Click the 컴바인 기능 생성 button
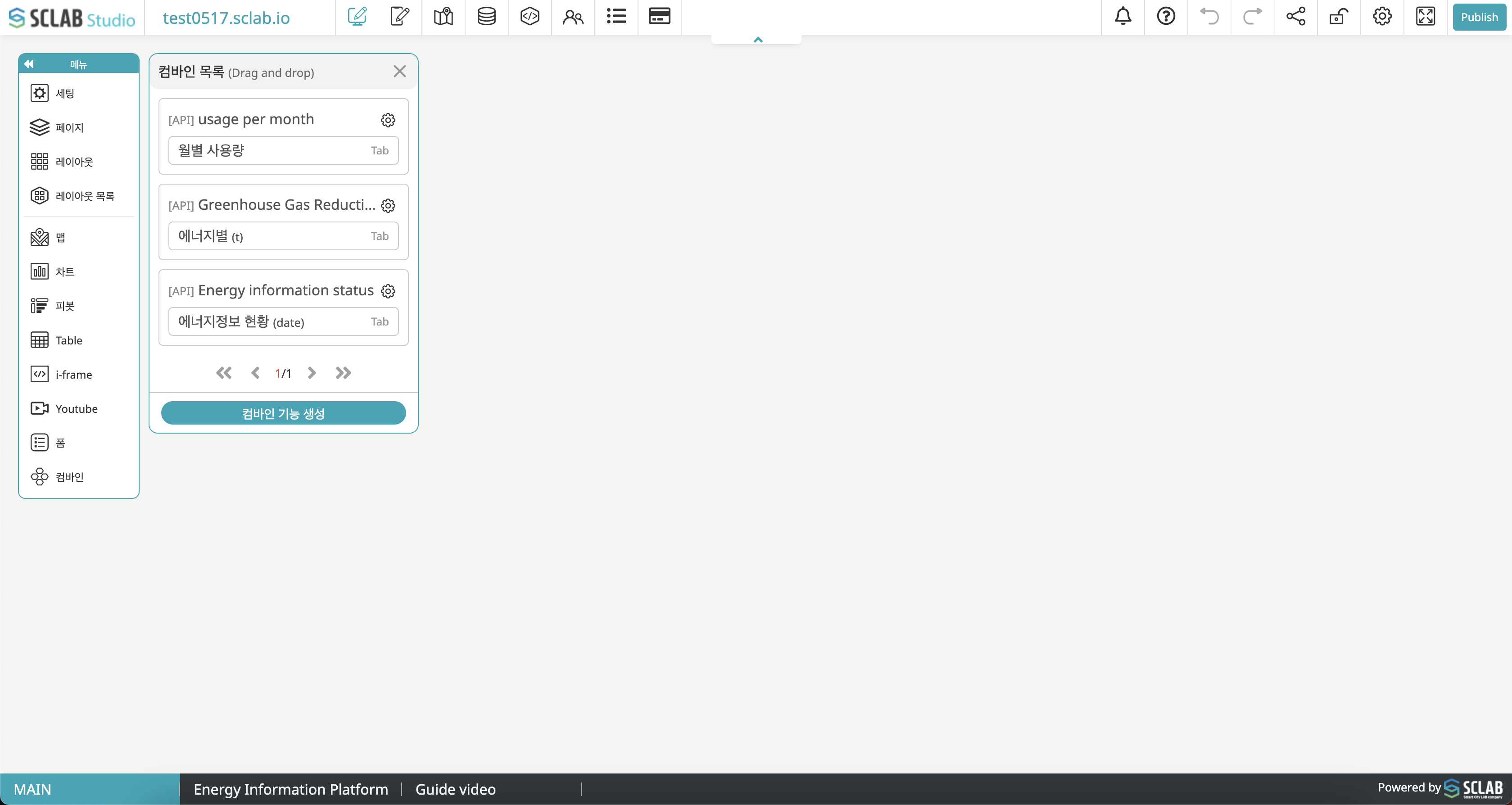The width and height of the screenshot is (1512, 805). point(284,413)
